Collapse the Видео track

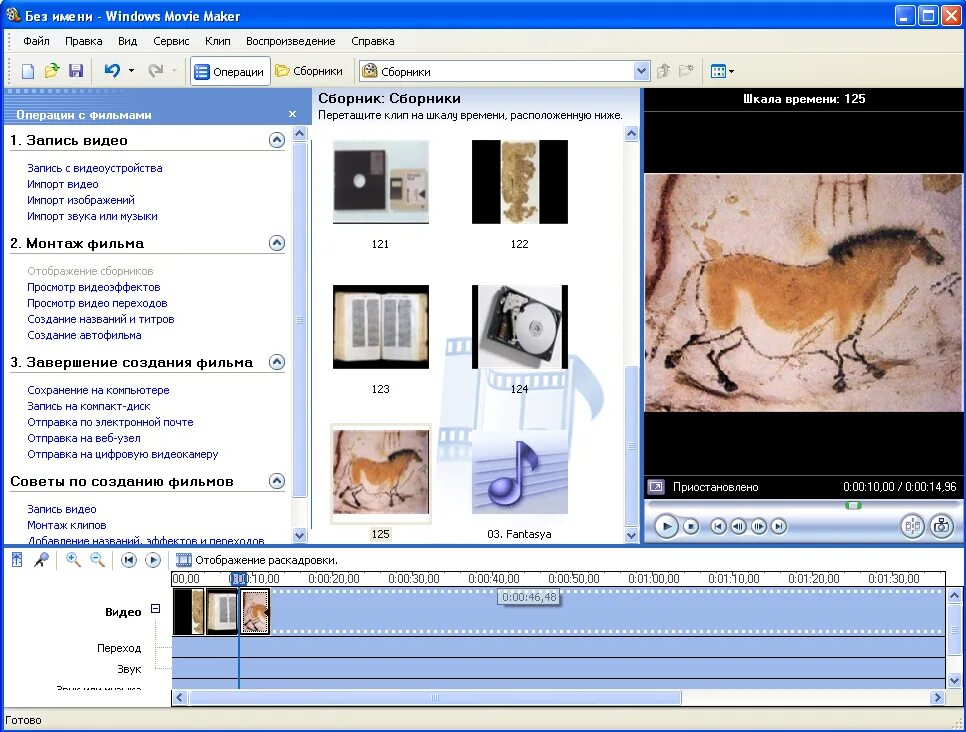pos(155,609)
